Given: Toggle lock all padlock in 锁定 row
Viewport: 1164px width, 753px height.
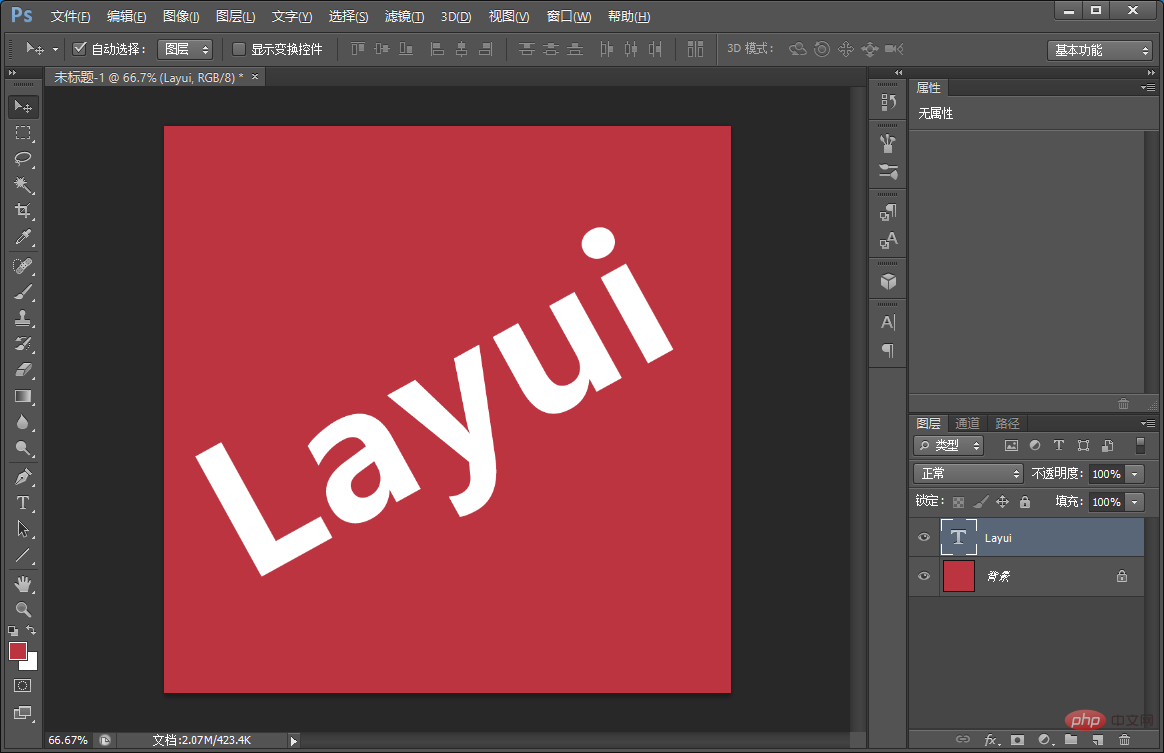Looking at the screenshot, I should 1024,502.
